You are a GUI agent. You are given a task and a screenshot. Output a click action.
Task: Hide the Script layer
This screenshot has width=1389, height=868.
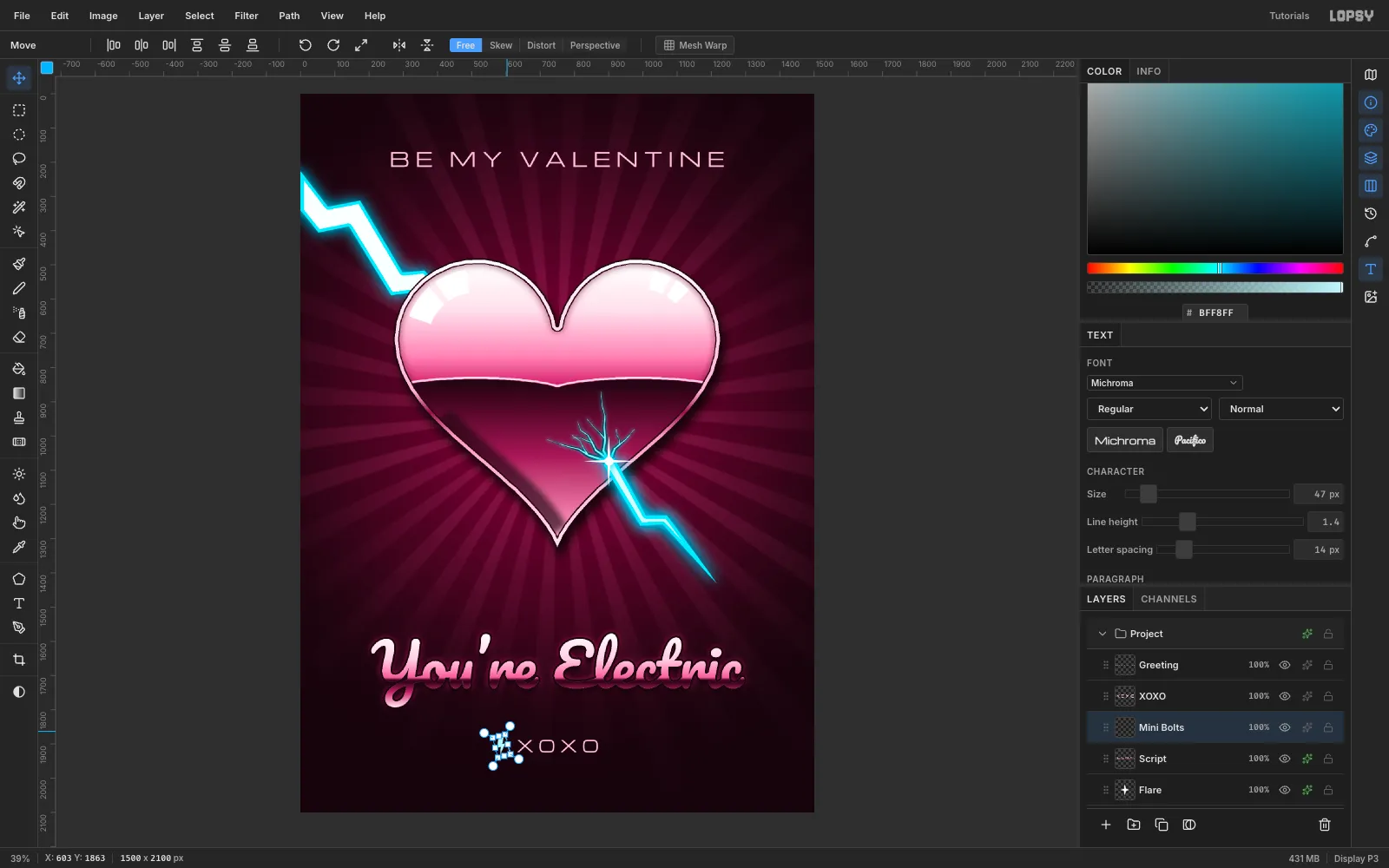[1285, 759]
